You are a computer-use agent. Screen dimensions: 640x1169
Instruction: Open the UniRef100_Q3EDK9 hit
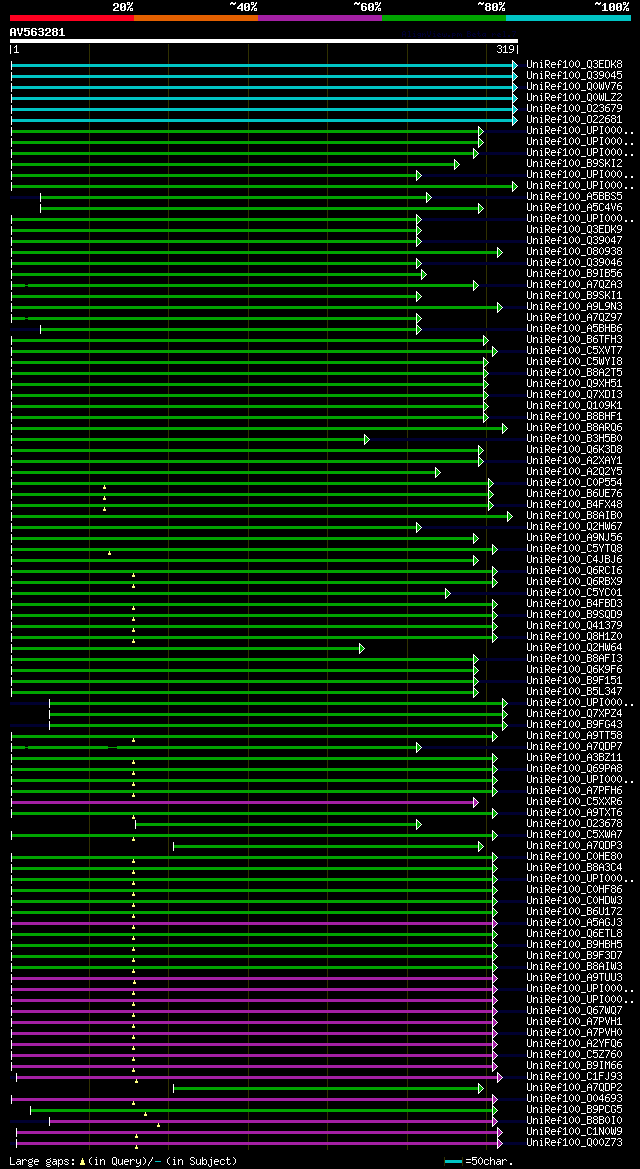tap(574, 230)
